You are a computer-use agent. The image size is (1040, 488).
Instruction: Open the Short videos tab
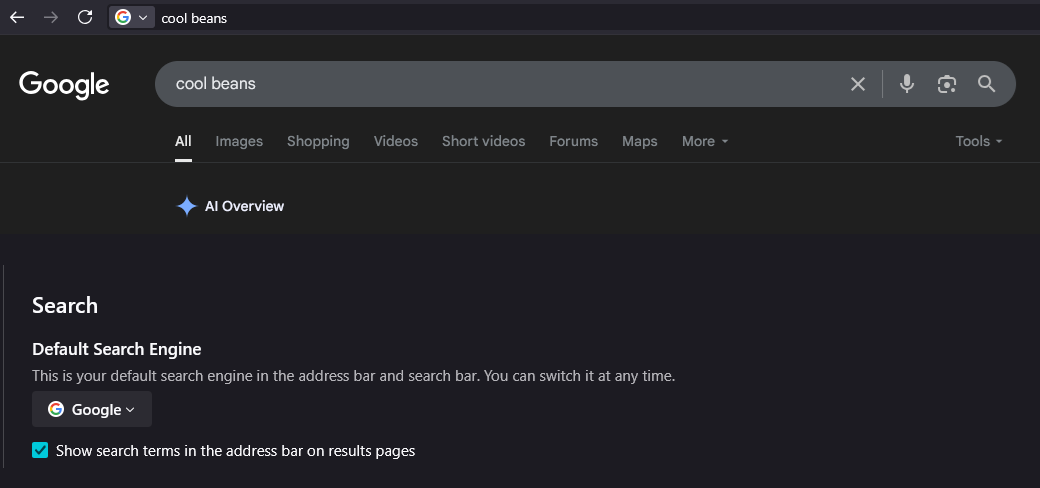click(484, 141)
